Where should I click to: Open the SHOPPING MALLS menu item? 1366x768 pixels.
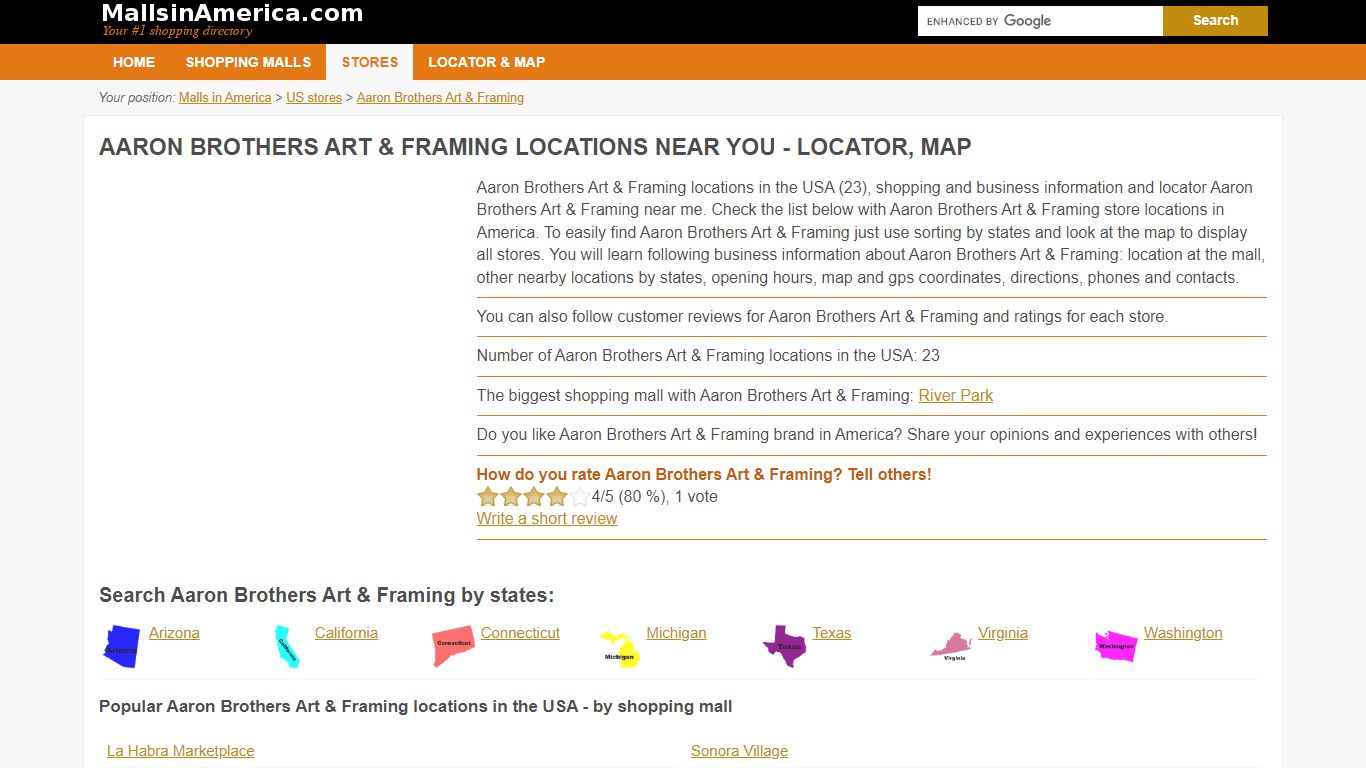pyautogui.click(x=248, y=62)
